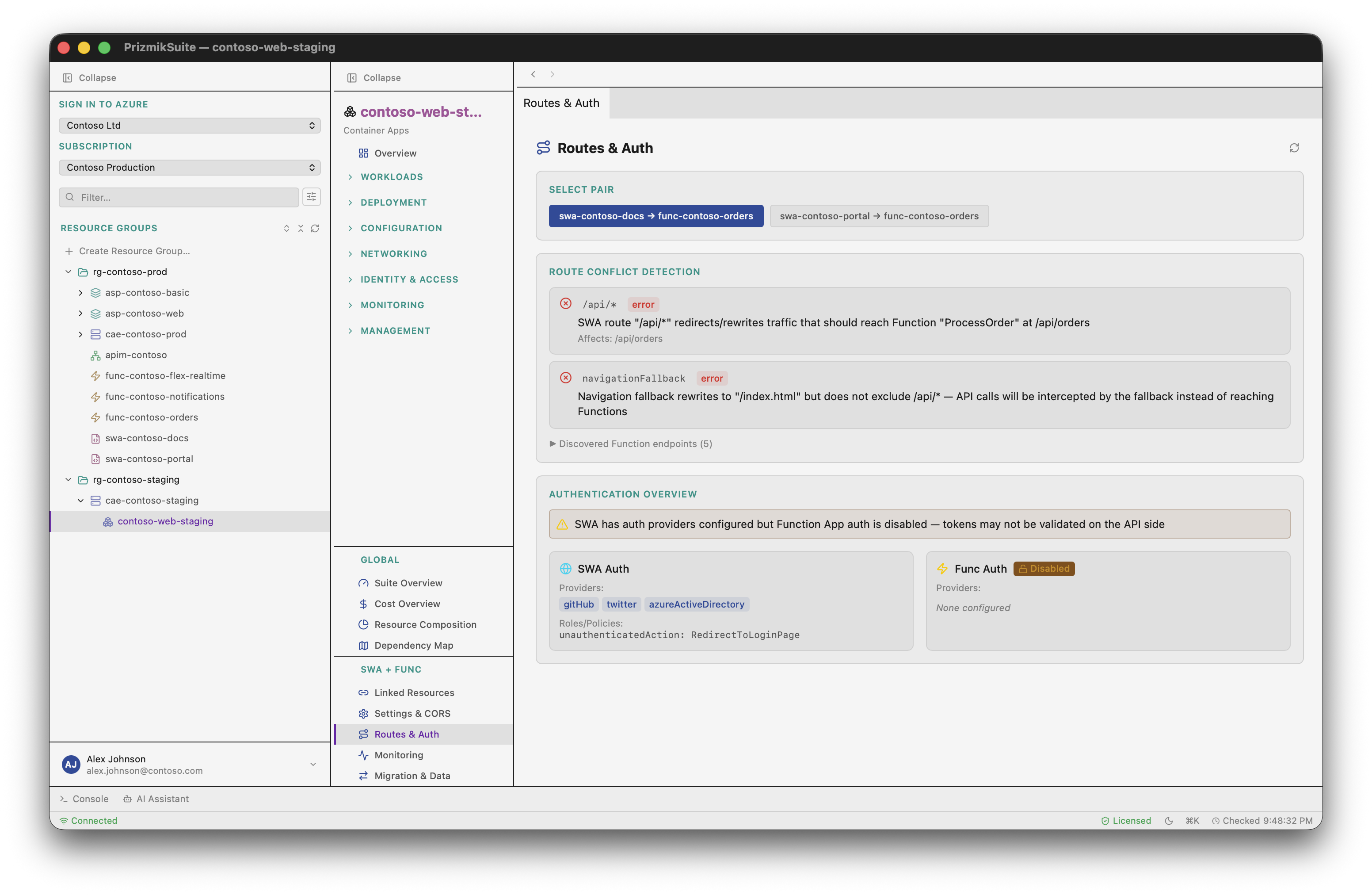Click the navigationFallback conflict entry
Screen dimensions: 1372x895
(x=919, y=395)
